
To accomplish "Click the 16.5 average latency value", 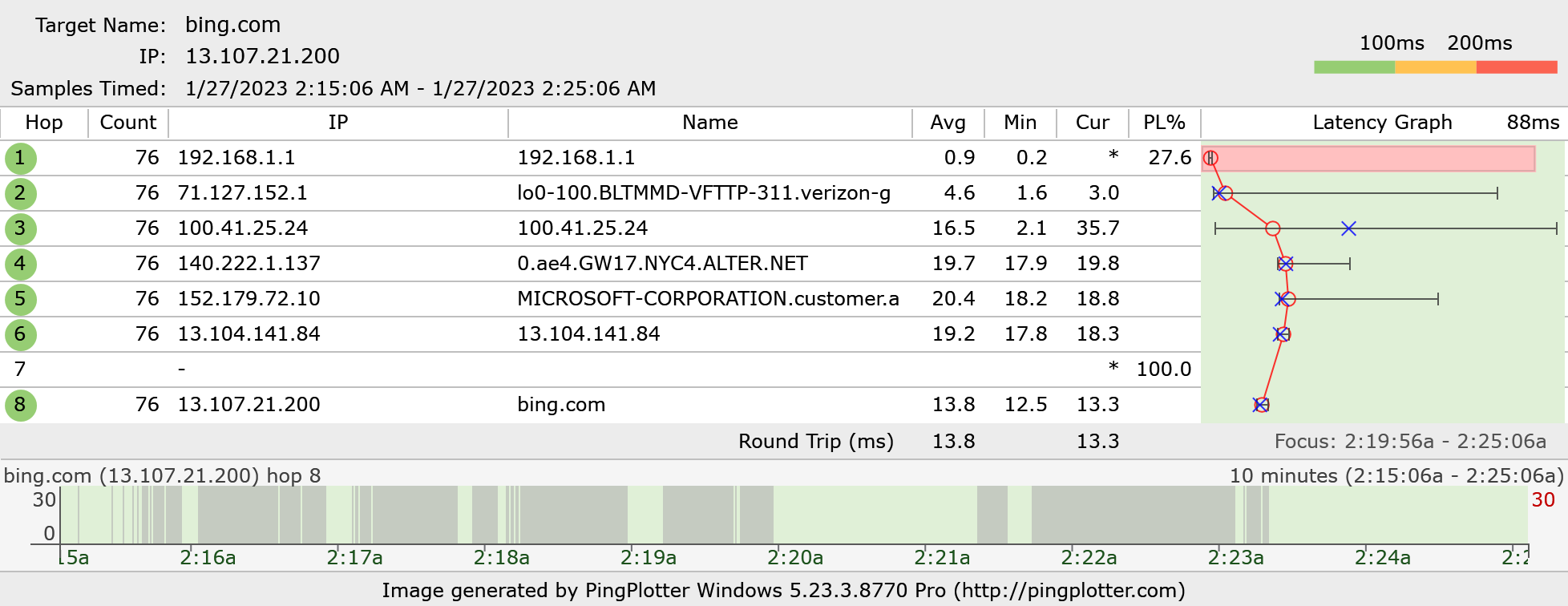I will 954,228.
